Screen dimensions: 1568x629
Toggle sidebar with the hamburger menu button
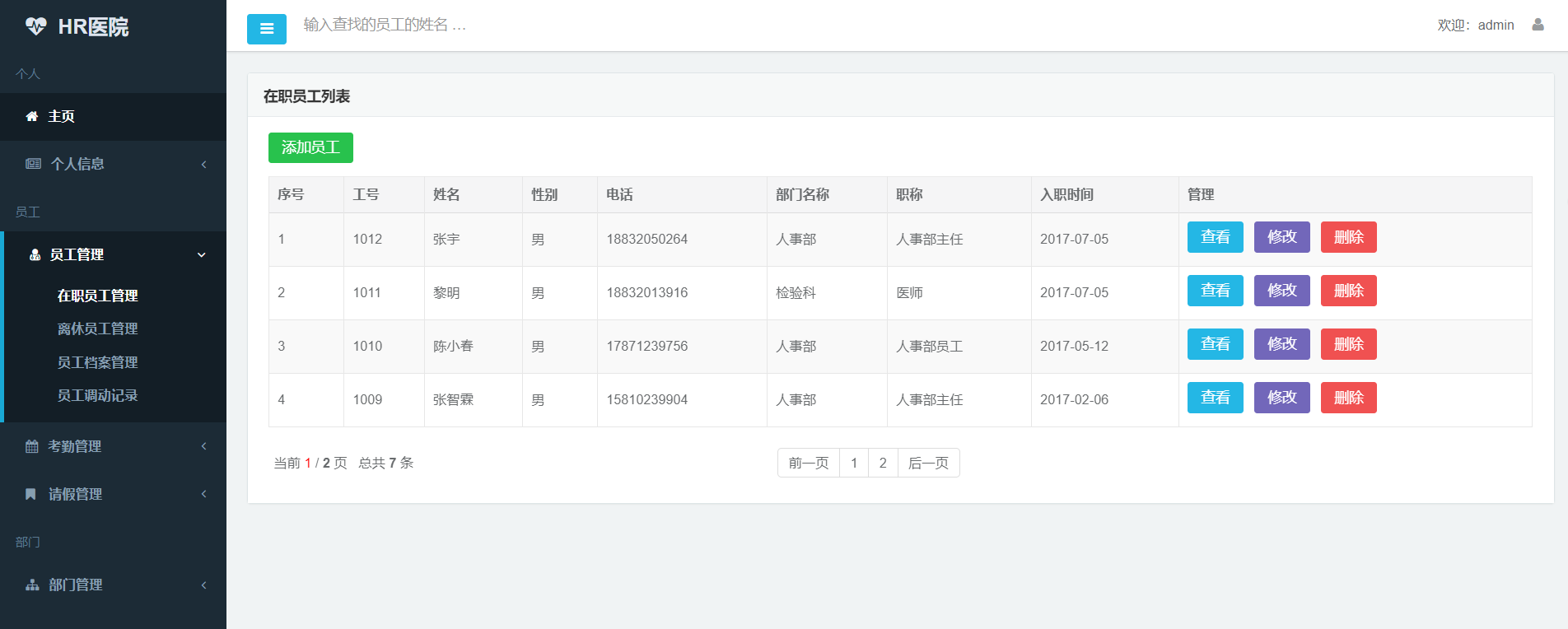(267, 29)
